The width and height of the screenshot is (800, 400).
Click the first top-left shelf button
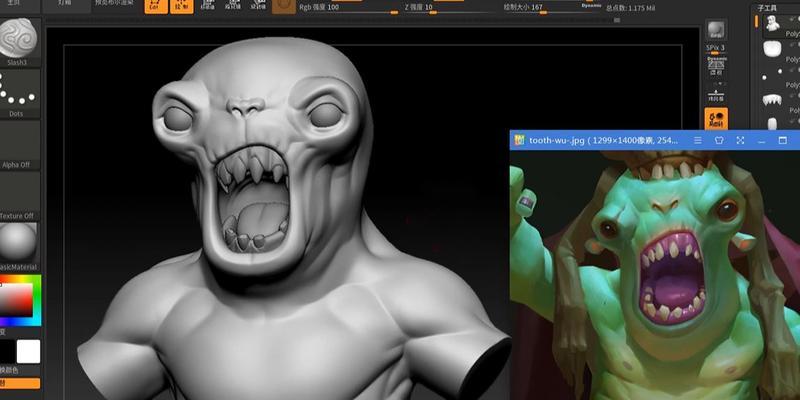(20, 5)
